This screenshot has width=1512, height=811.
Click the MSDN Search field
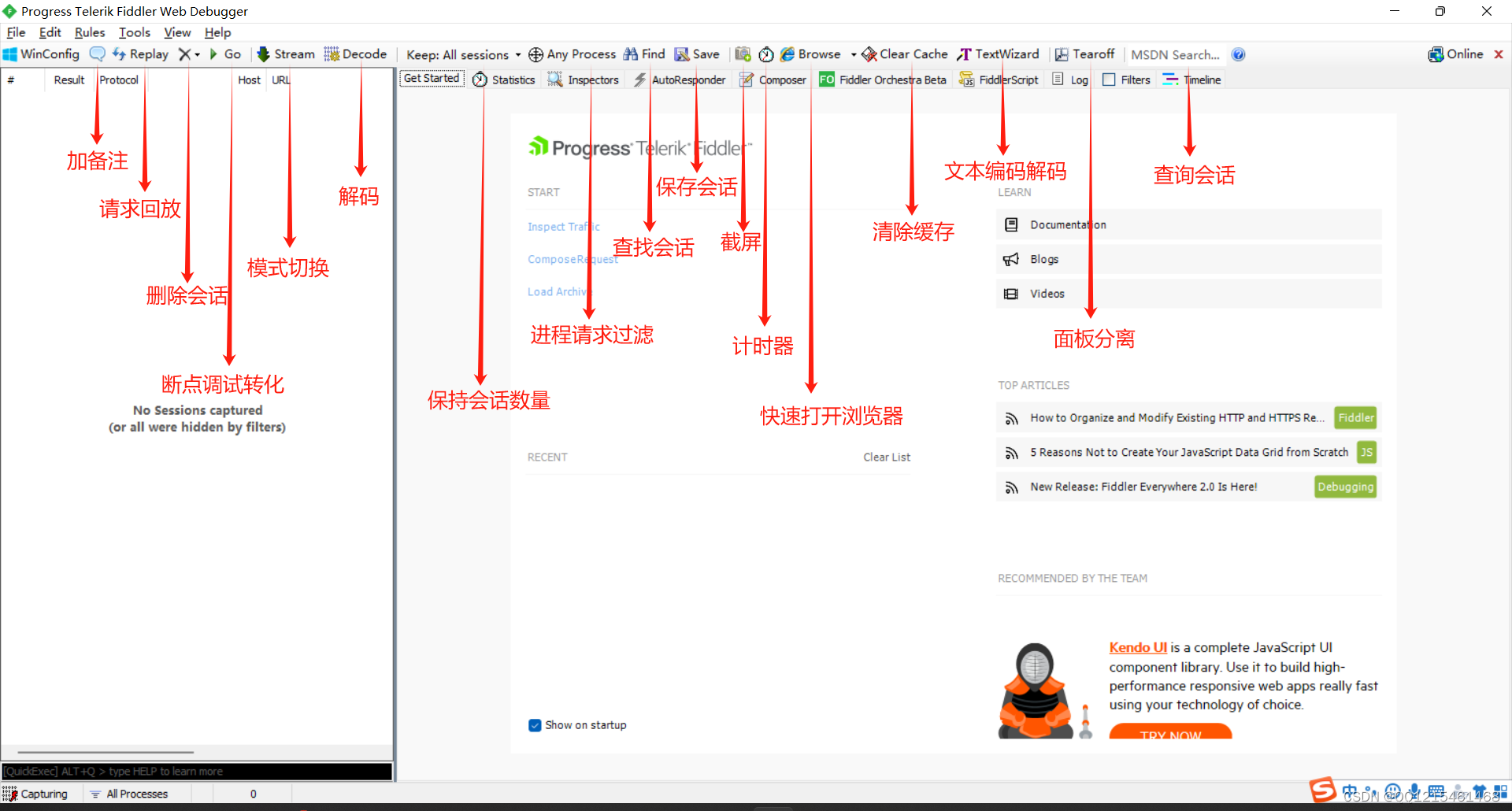tap(1175, 54)
